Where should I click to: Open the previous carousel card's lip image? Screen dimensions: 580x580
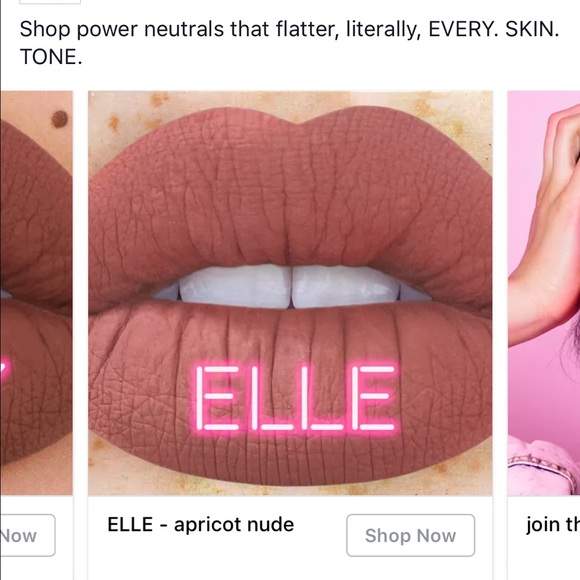coord(36,292)
